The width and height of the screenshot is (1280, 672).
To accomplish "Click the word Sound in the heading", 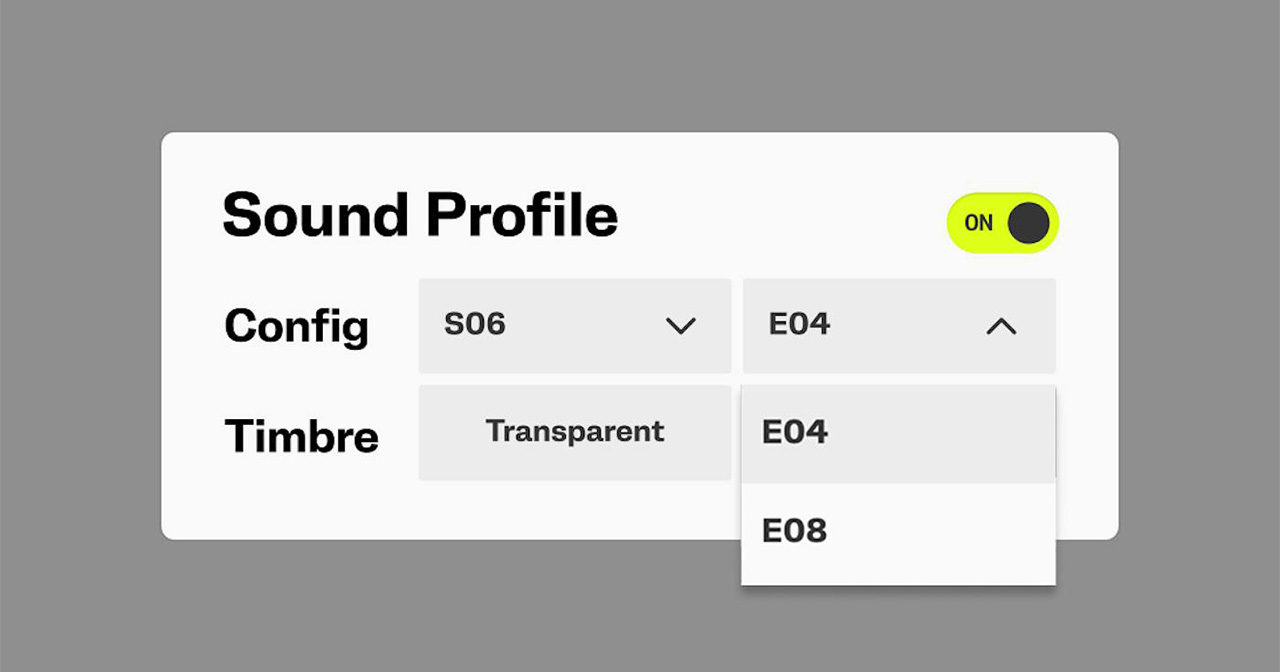I will tap(316, 215).
